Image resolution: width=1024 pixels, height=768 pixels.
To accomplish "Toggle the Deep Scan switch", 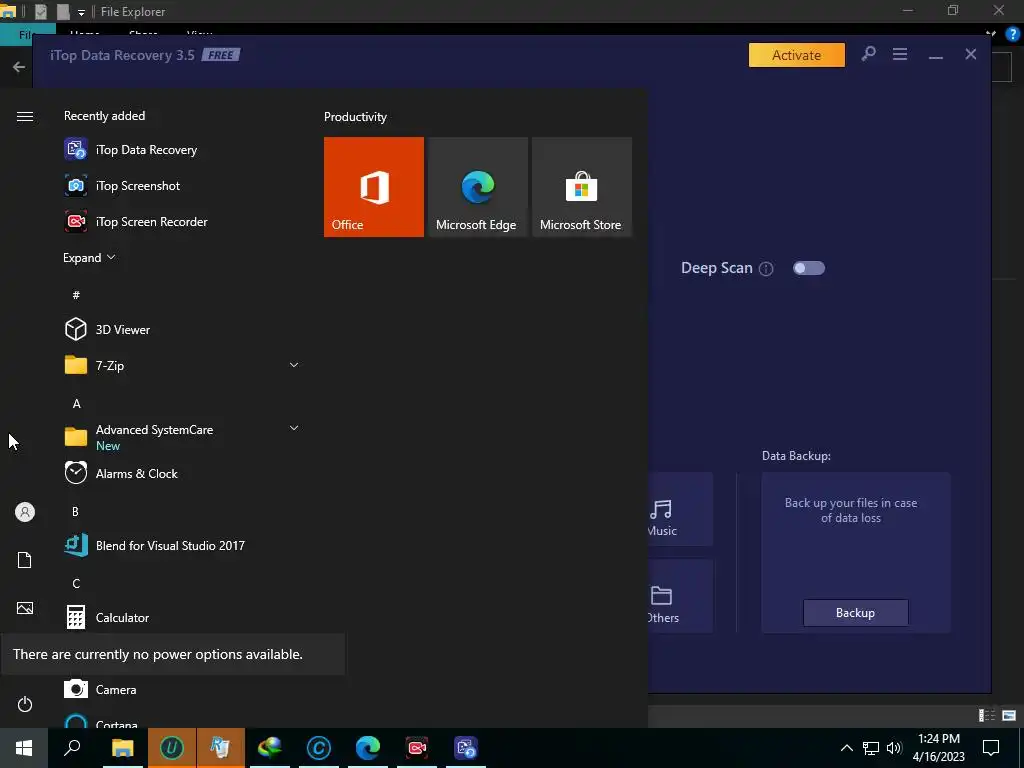I will [808, 268].
